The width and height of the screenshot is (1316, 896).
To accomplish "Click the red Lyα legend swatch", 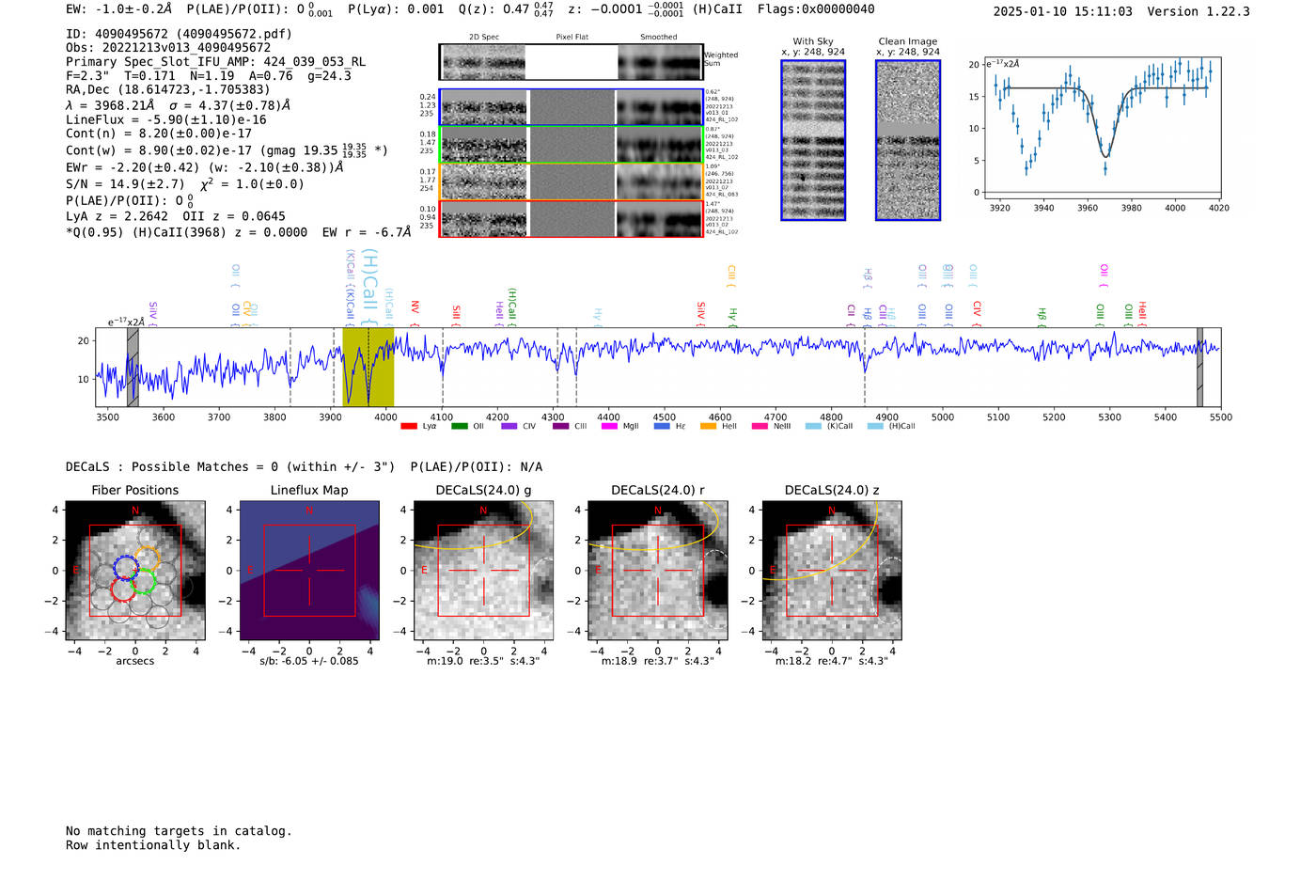I will pos(409,426).
